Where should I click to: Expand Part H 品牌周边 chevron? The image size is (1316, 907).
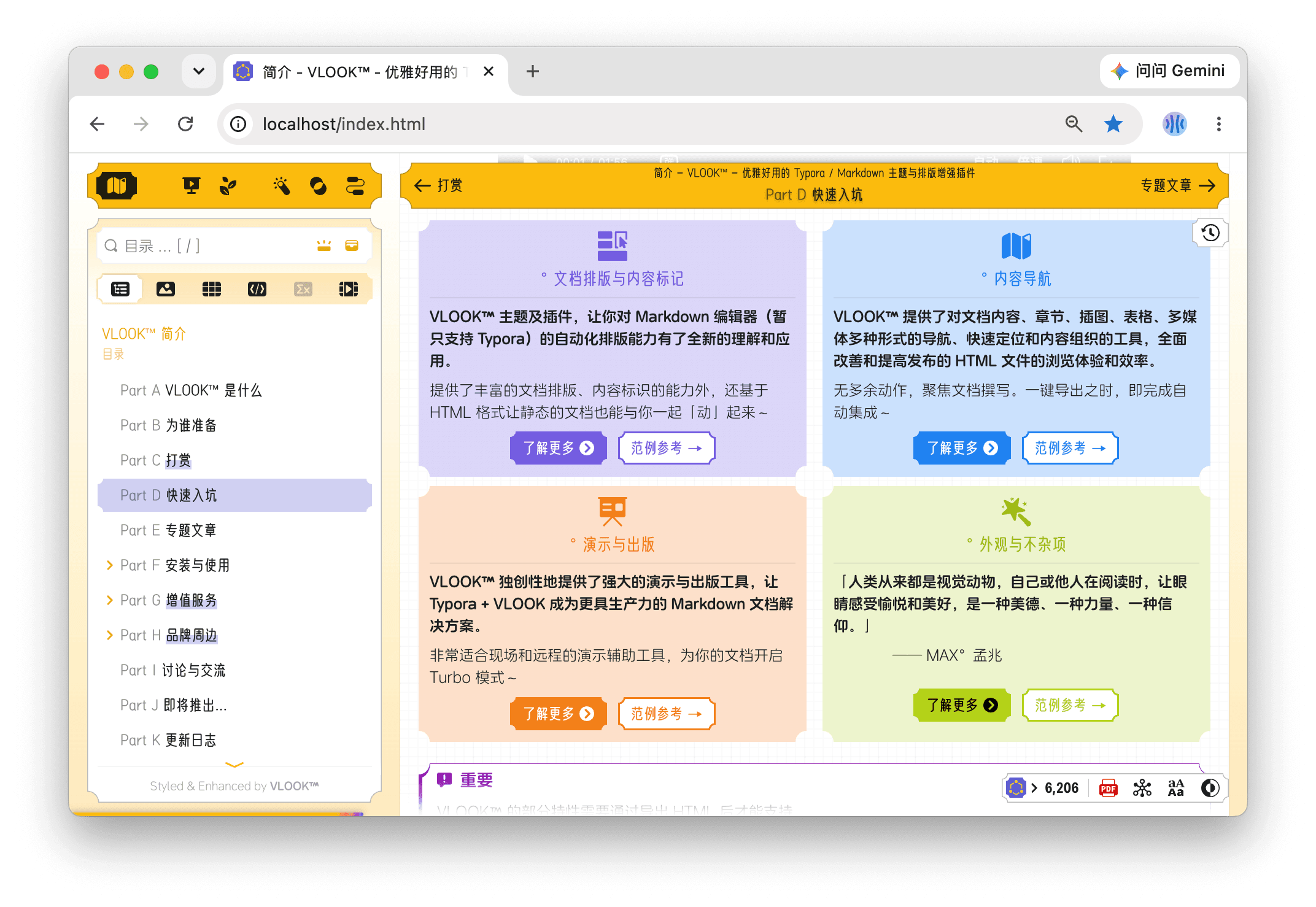(x=110, y=635)
